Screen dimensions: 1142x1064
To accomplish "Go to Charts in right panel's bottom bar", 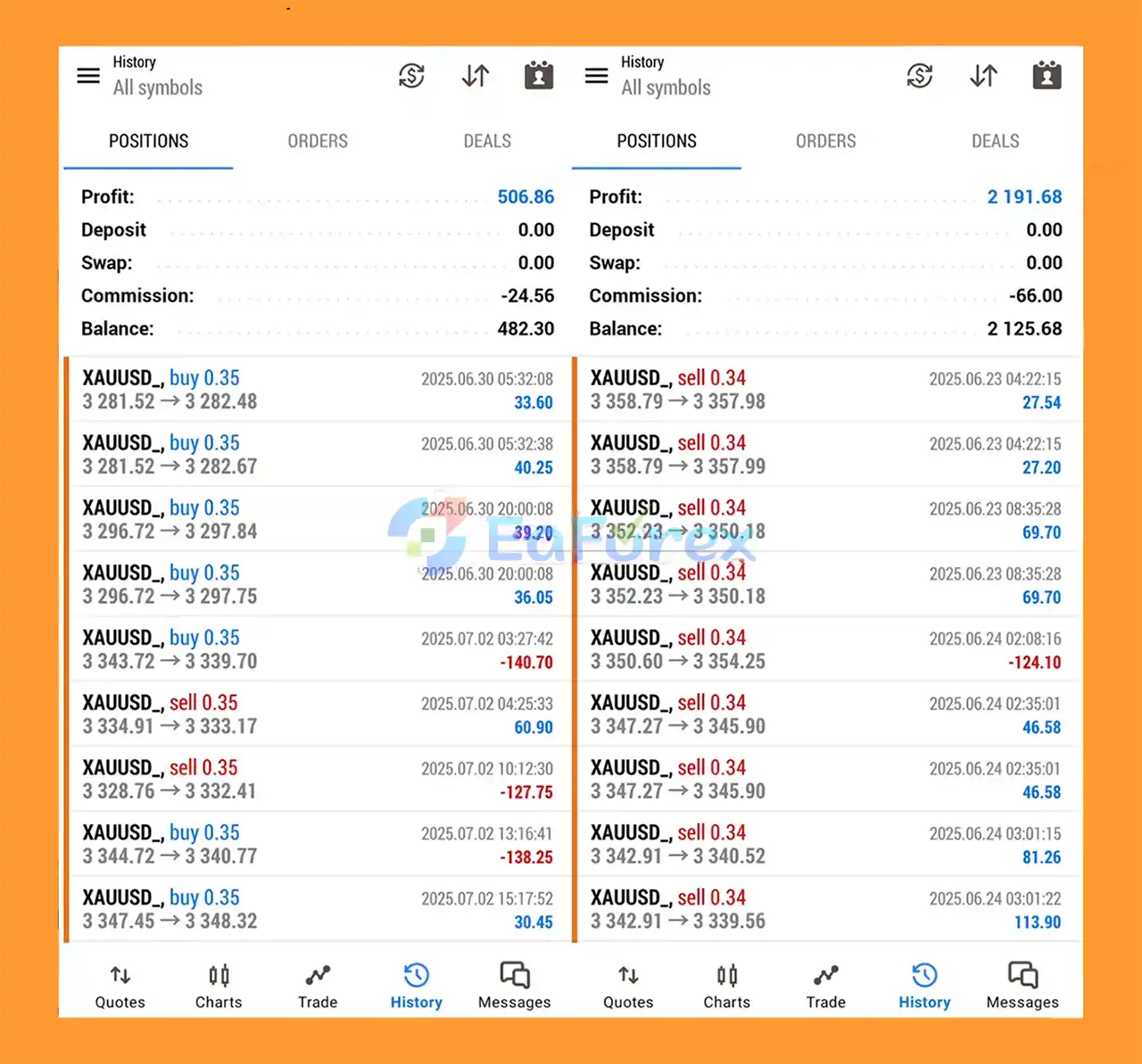I will [x=727, y=986].
